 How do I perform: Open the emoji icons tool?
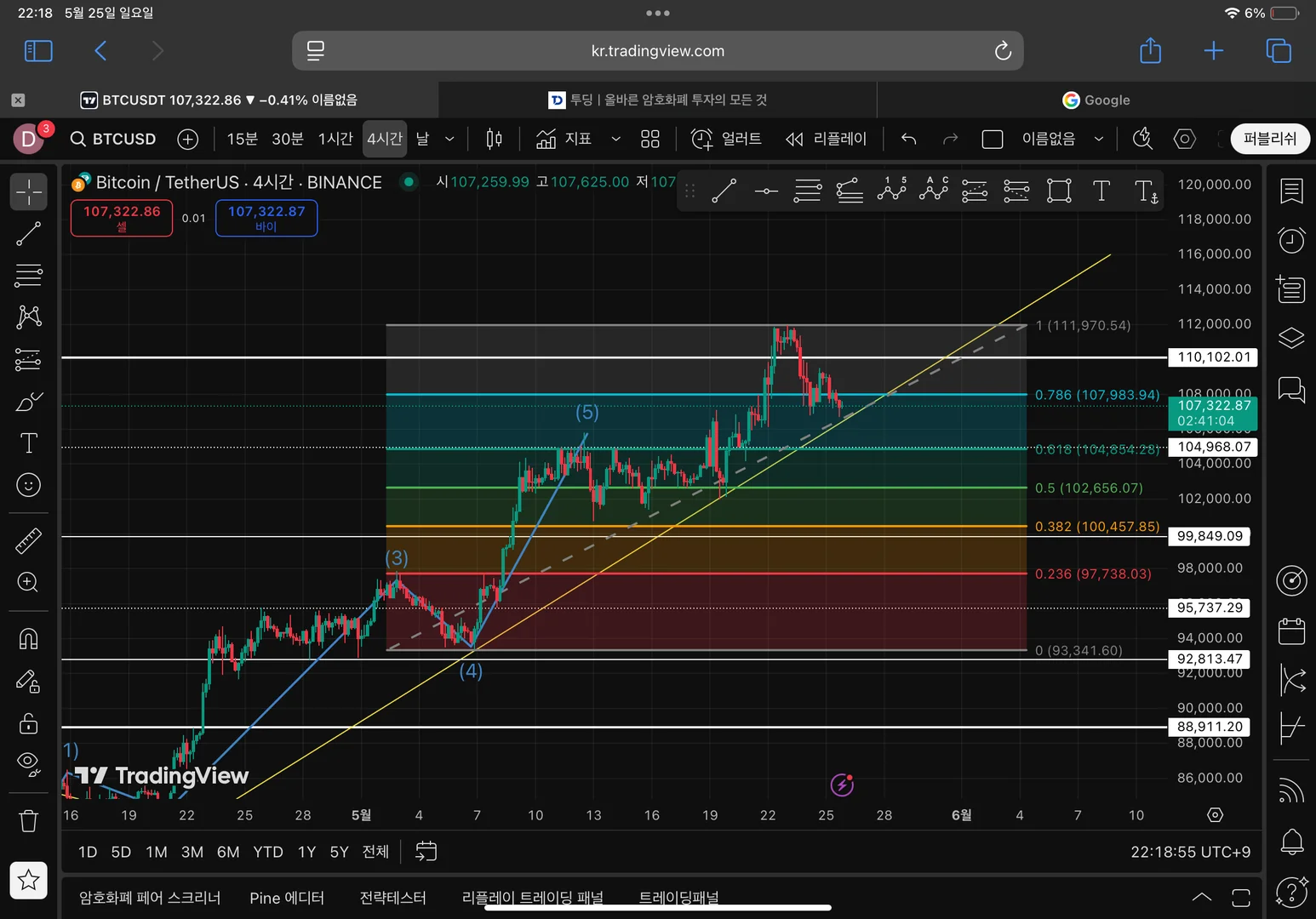tap(28, 485)
